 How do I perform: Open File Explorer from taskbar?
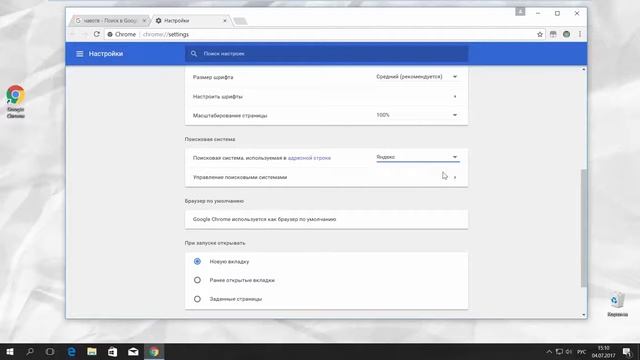tap(92, 352)
